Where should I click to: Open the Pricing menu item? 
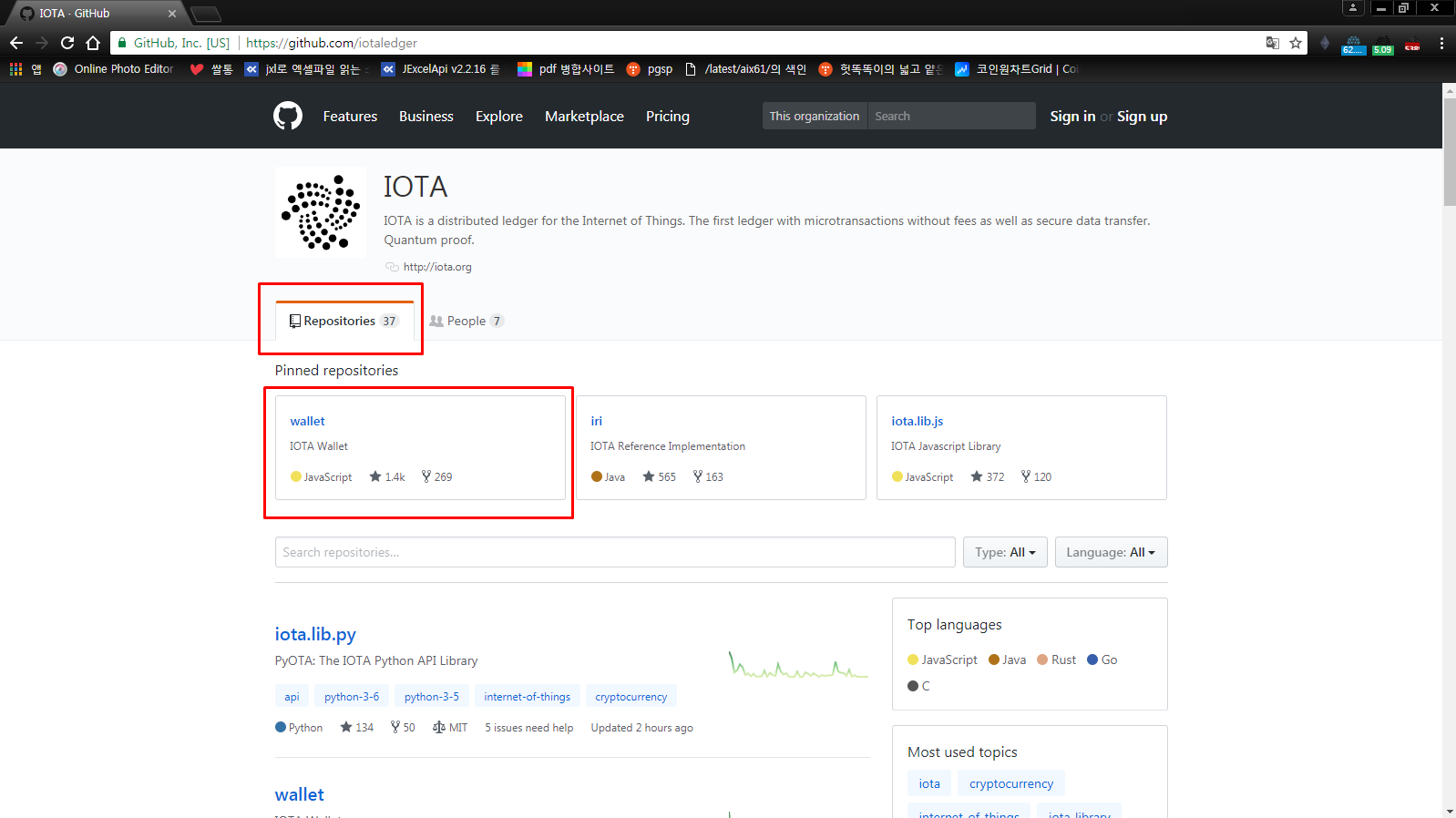pos(668,117)
